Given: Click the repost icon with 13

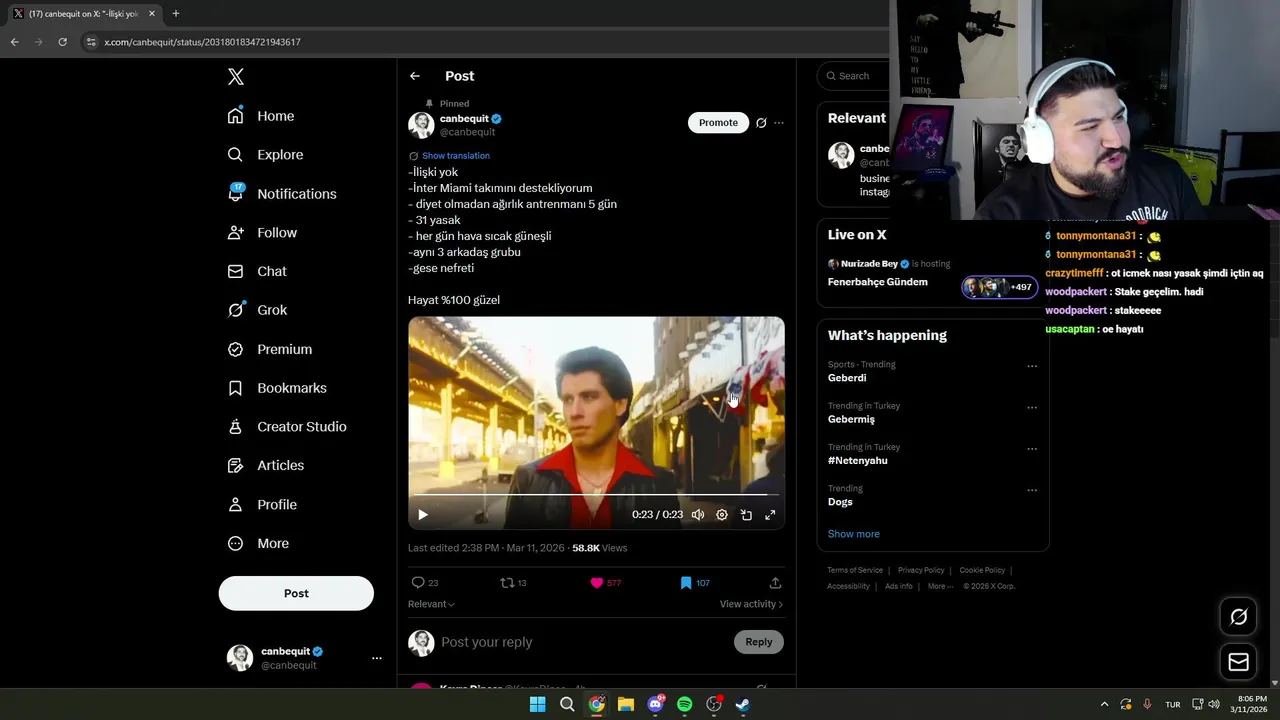Looking at the screenshot, I should point(507,583).
